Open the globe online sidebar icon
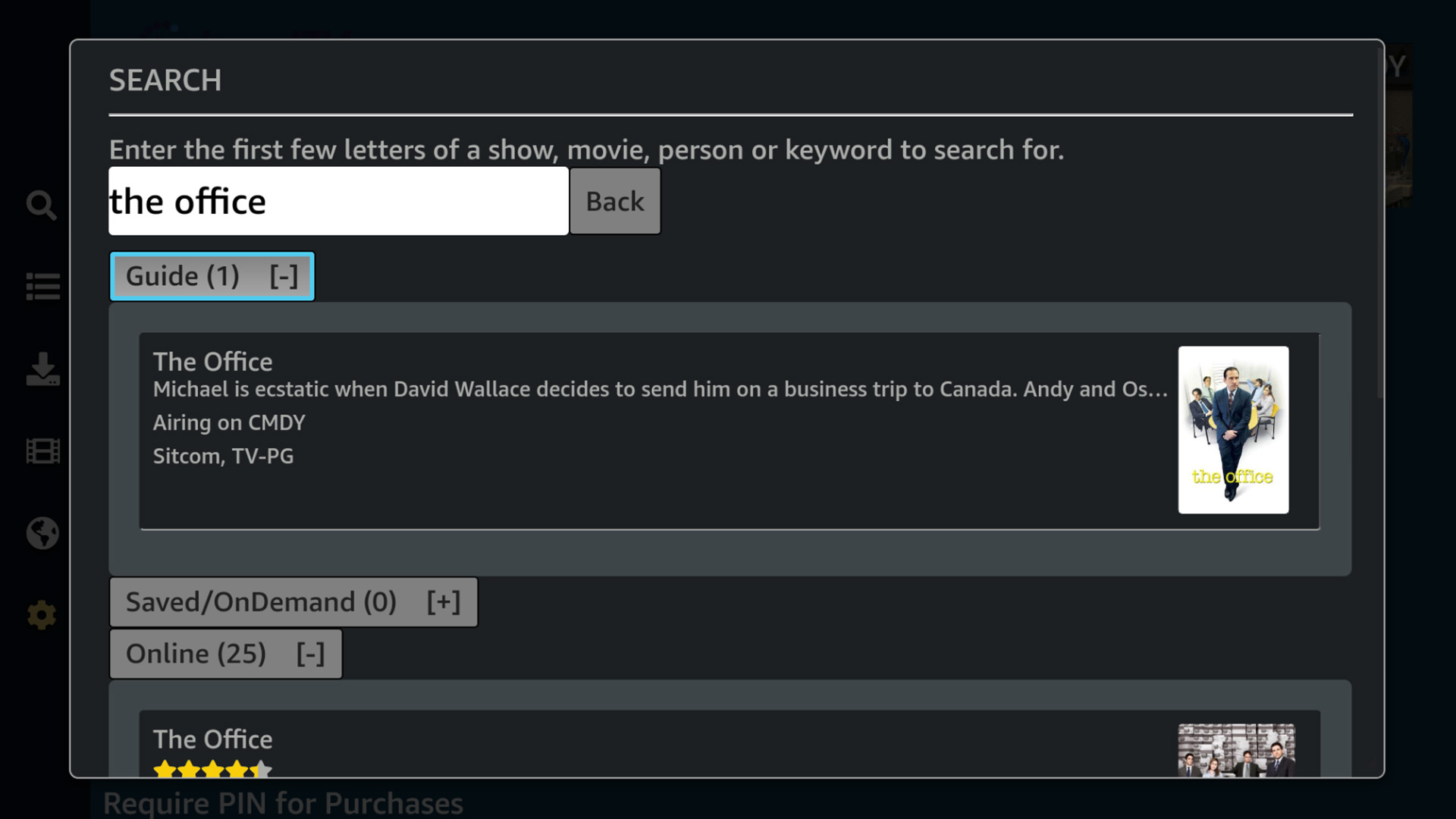The image size is (1456, 819). tap(42, 533)
